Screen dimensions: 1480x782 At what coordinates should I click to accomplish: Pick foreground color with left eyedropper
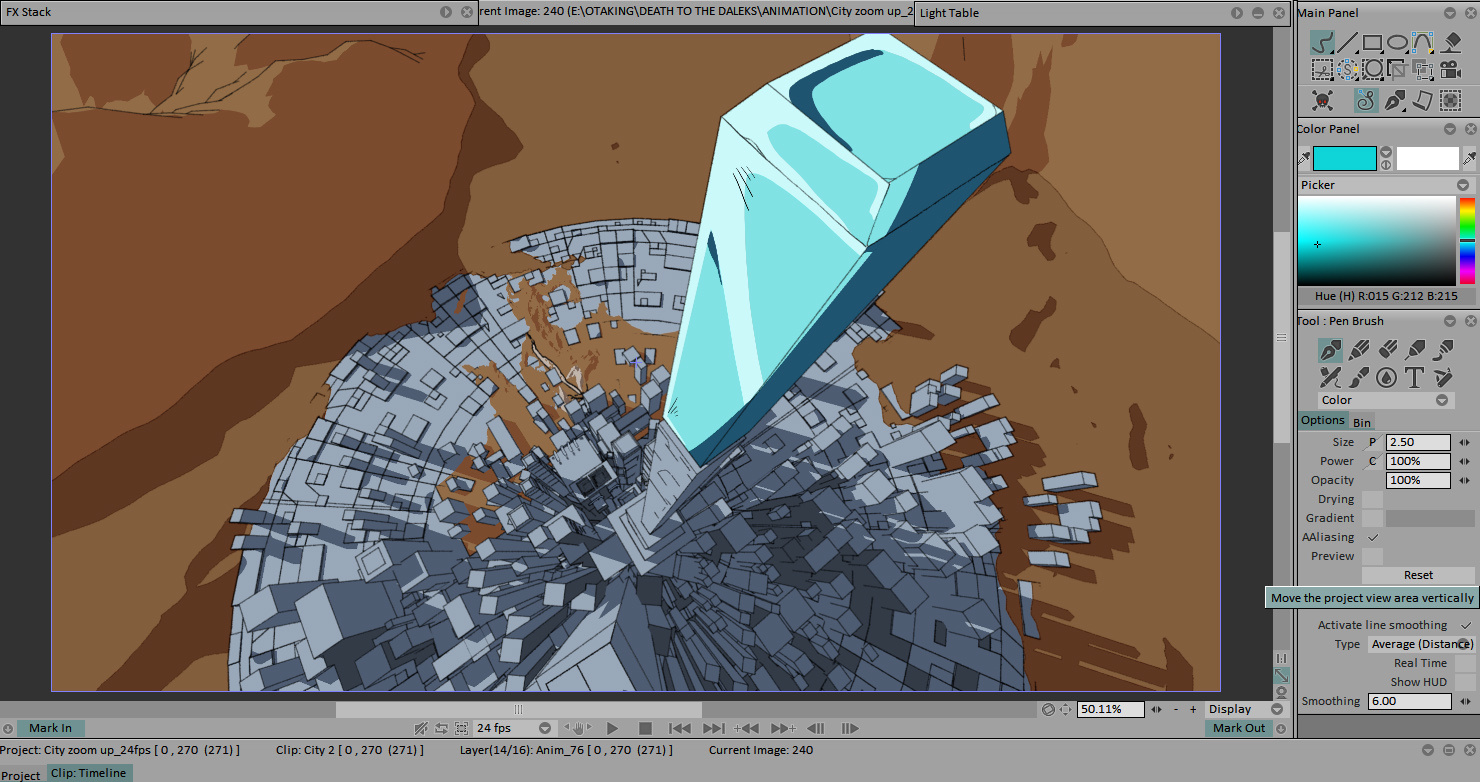pos(1304,158)
